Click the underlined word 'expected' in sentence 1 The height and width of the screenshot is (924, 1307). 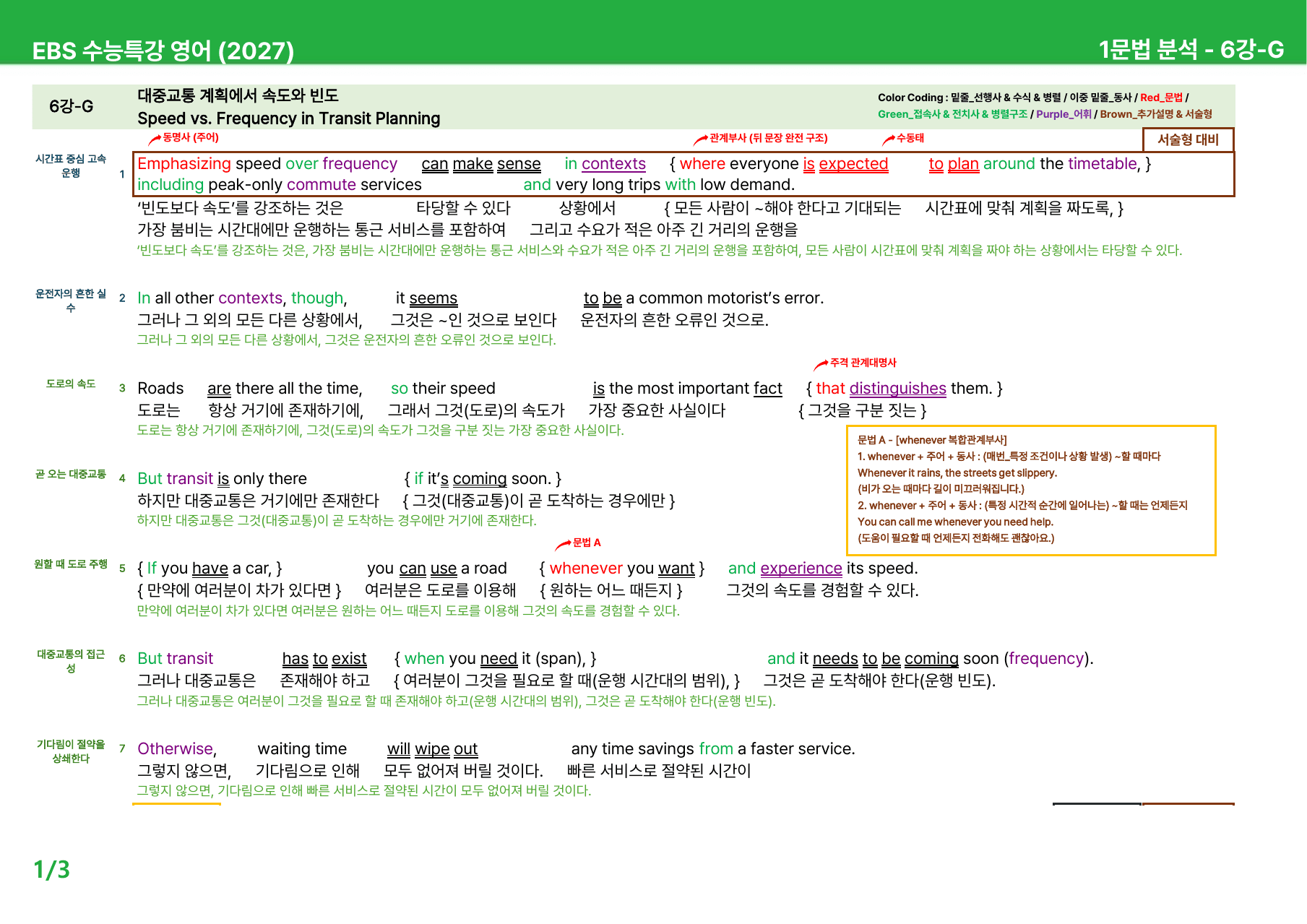click(x=853, y=164)
